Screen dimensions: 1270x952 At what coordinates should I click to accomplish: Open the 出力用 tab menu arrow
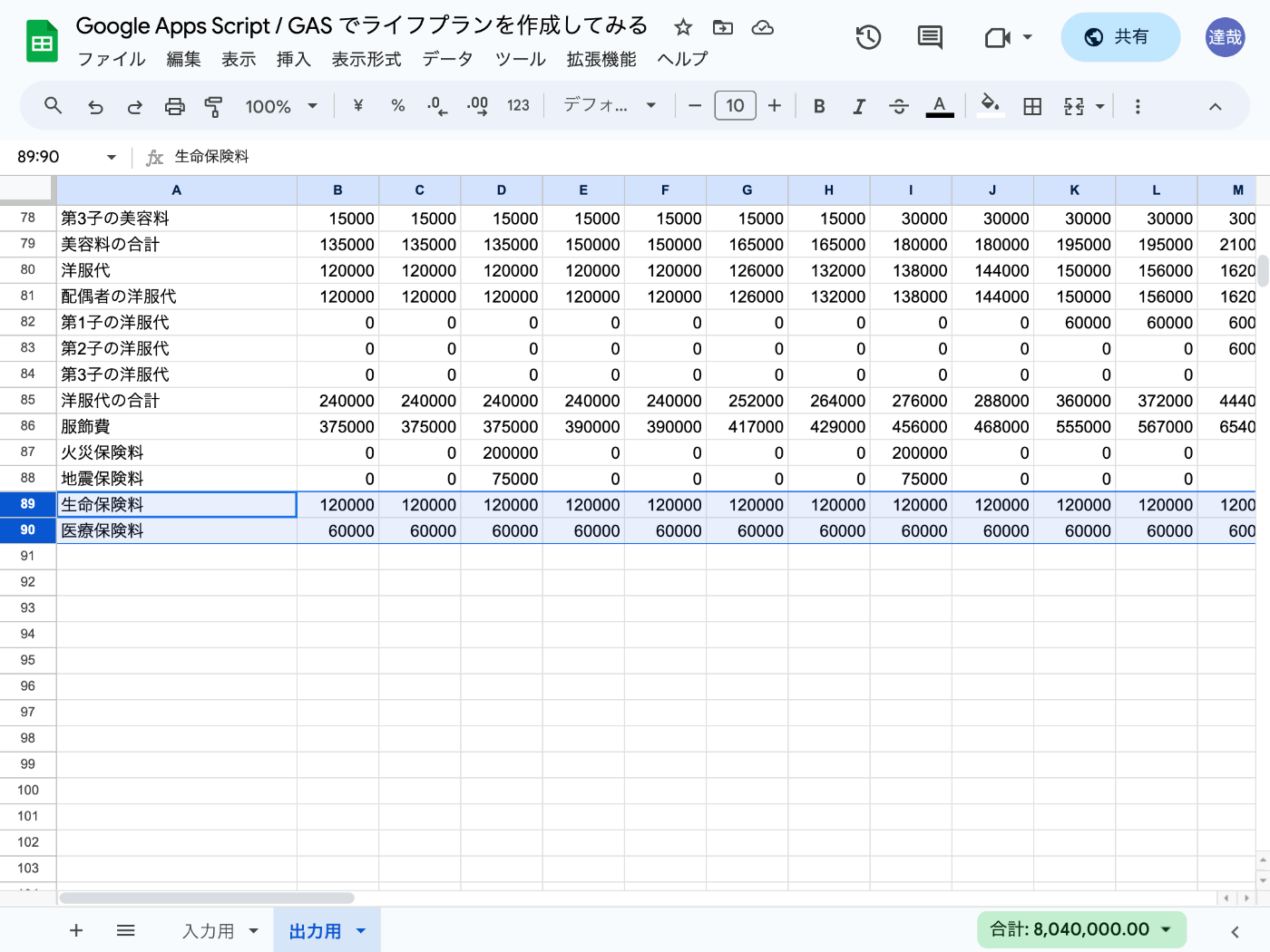click(x=361, y=931)
